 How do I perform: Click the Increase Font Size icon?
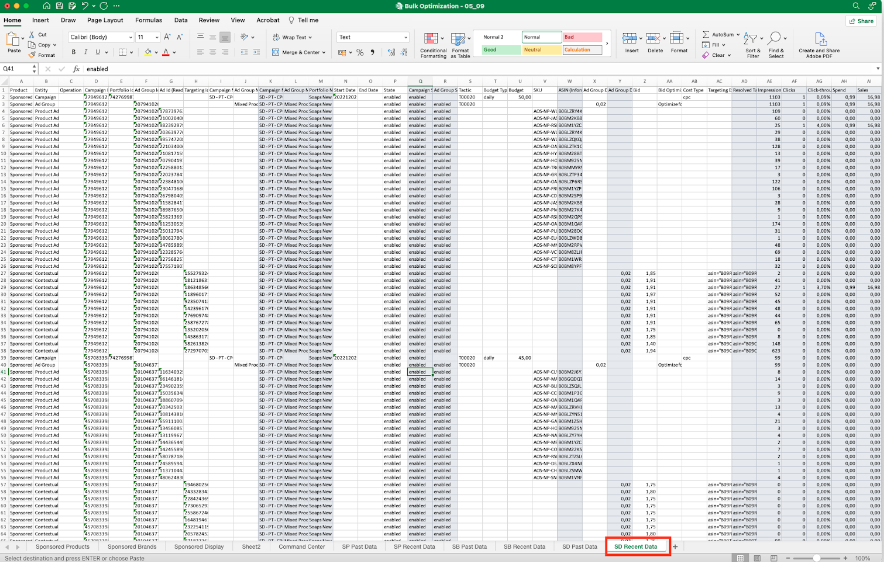point(169,37)
